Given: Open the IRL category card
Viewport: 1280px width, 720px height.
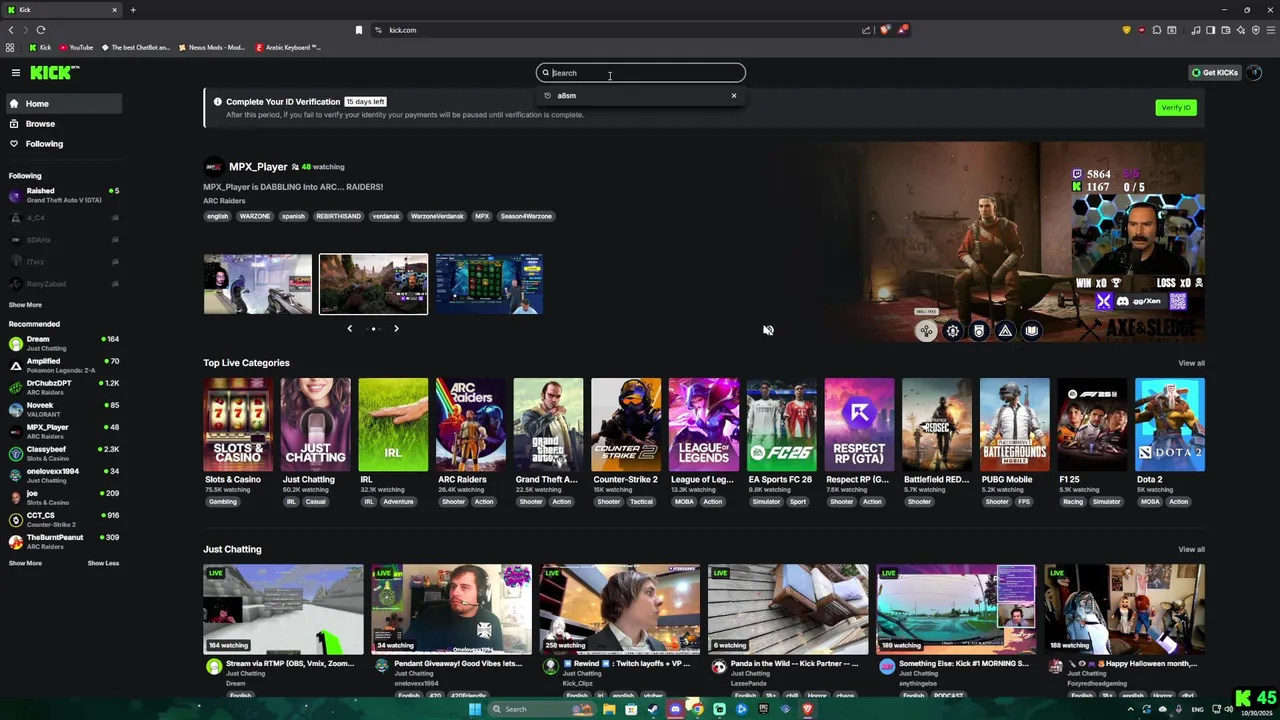Looking at the screenshot, I should tap(393, 424).
